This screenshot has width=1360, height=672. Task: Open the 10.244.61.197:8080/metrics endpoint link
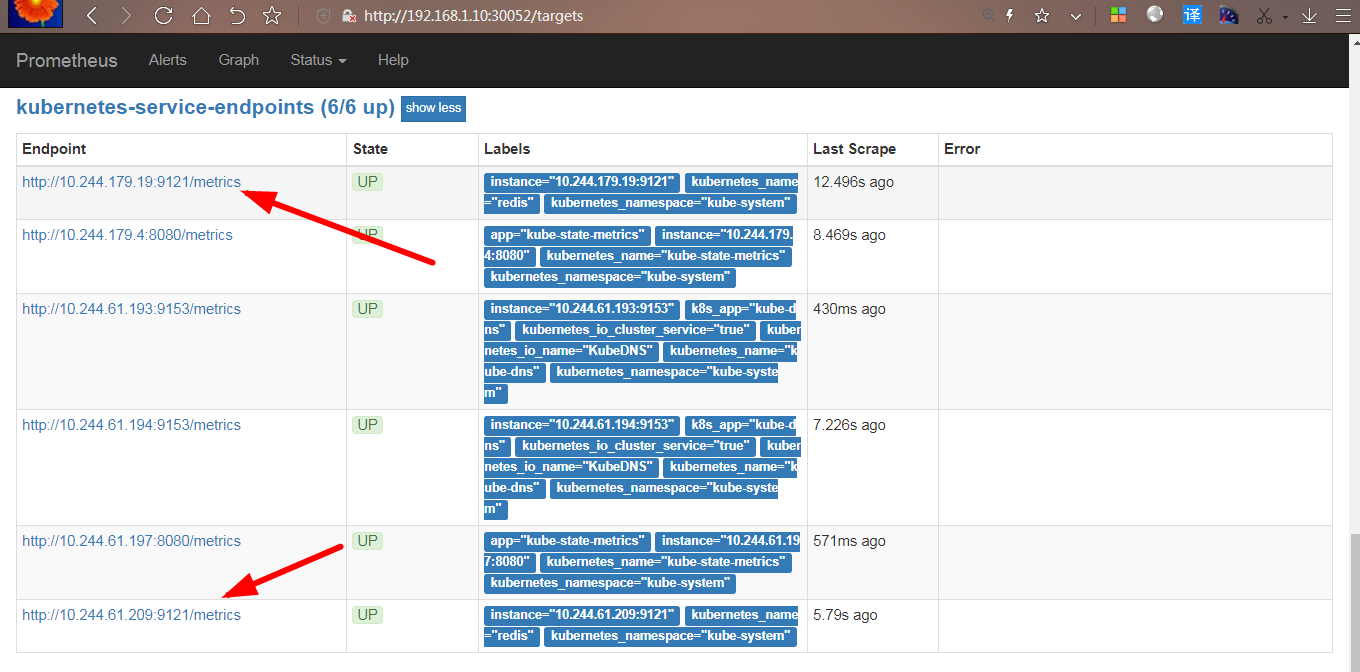click(x=132, y=541)
